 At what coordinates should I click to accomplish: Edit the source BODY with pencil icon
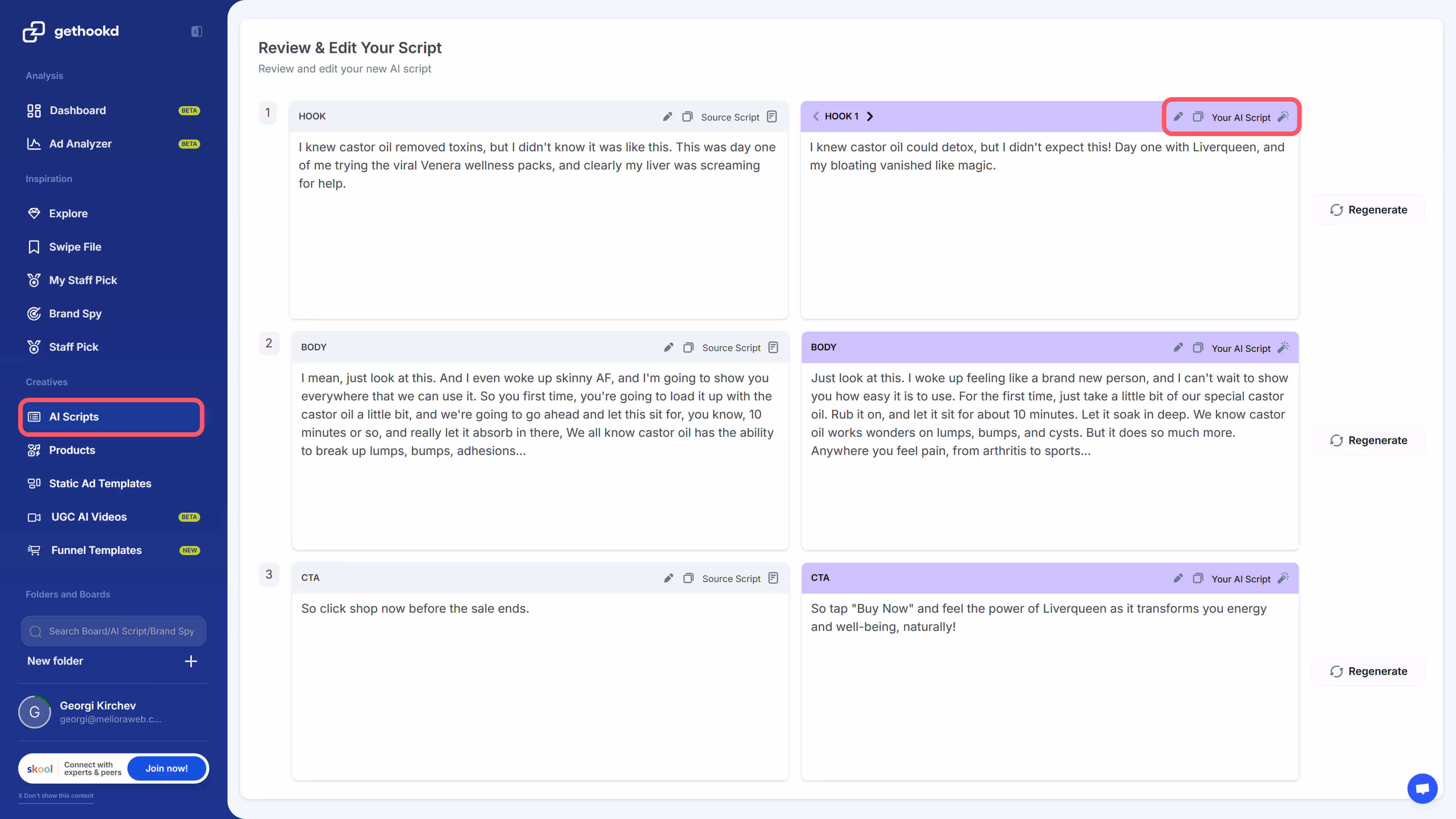click(x=668, y=347)
